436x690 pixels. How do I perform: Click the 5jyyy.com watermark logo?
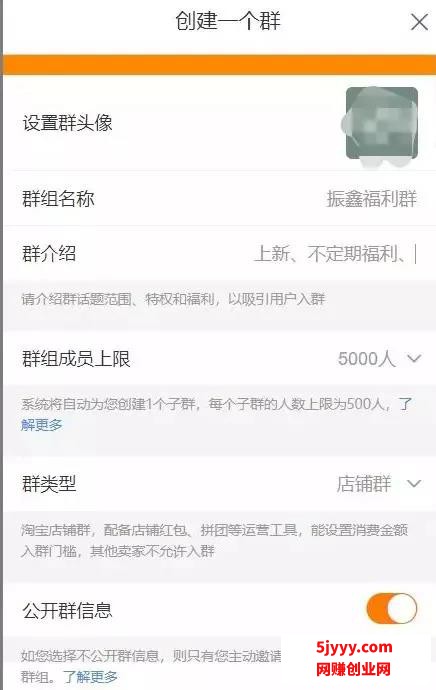click(x=354, y=658)
